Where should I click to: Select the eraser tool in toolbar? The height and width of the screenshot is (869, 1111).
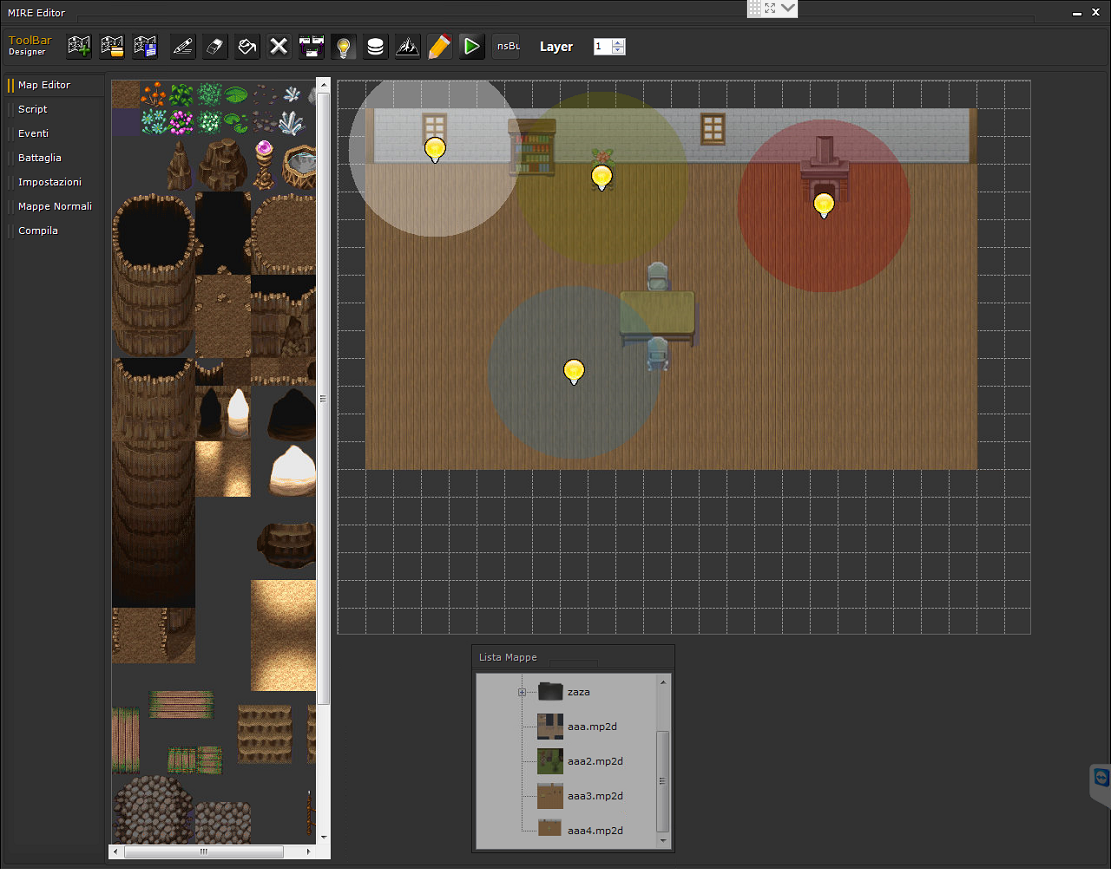(x=214, y=46)
